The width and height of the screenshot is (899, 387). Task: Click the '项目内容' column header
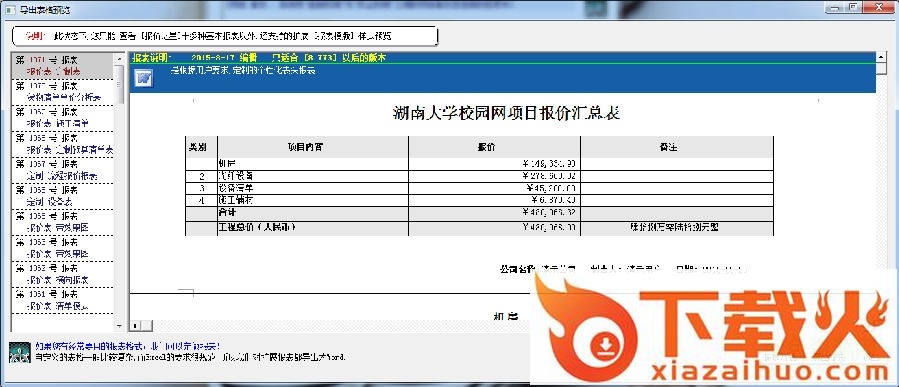coord(312,147)
